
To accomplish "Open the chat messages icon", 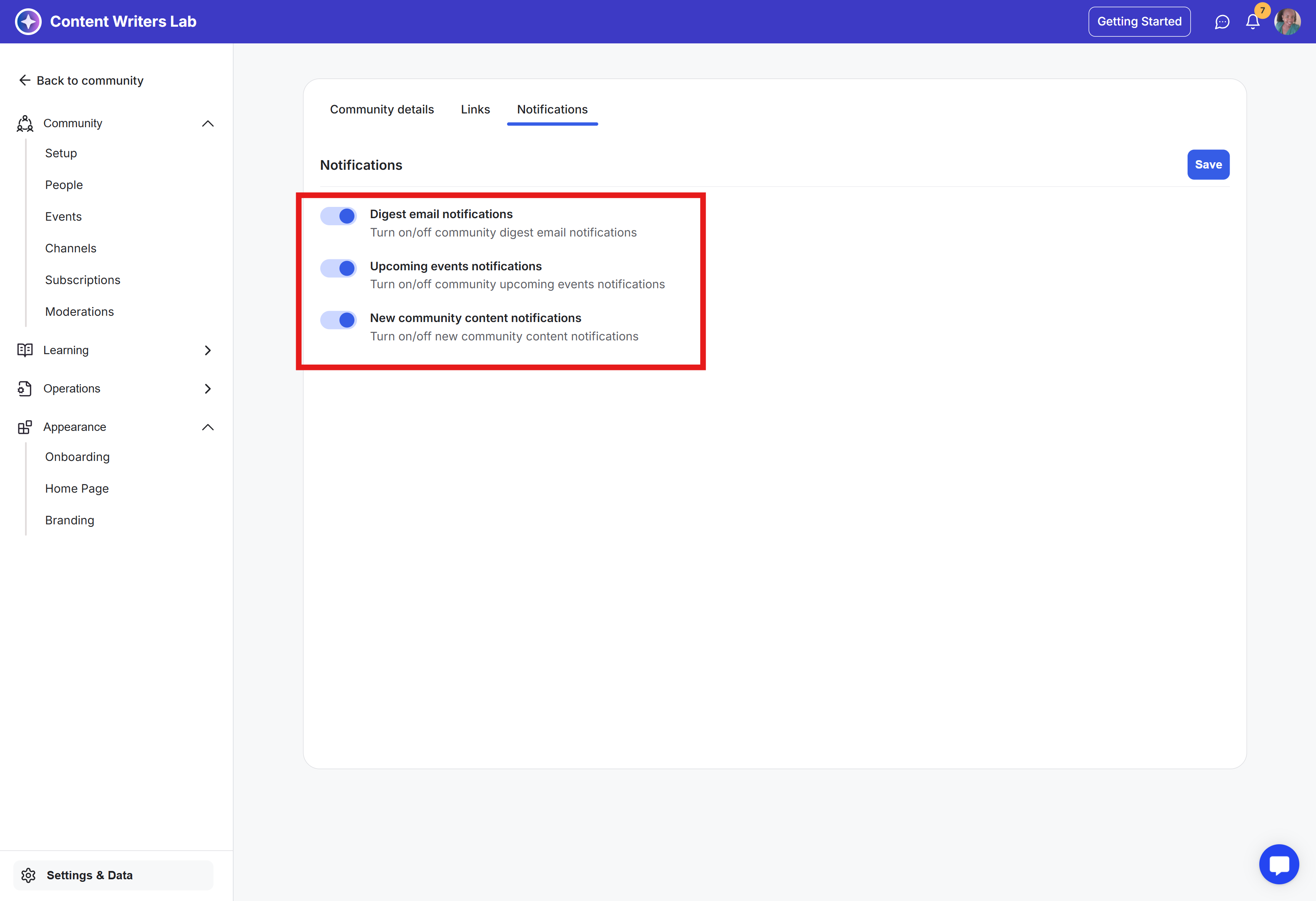I will click(1222, 22).
